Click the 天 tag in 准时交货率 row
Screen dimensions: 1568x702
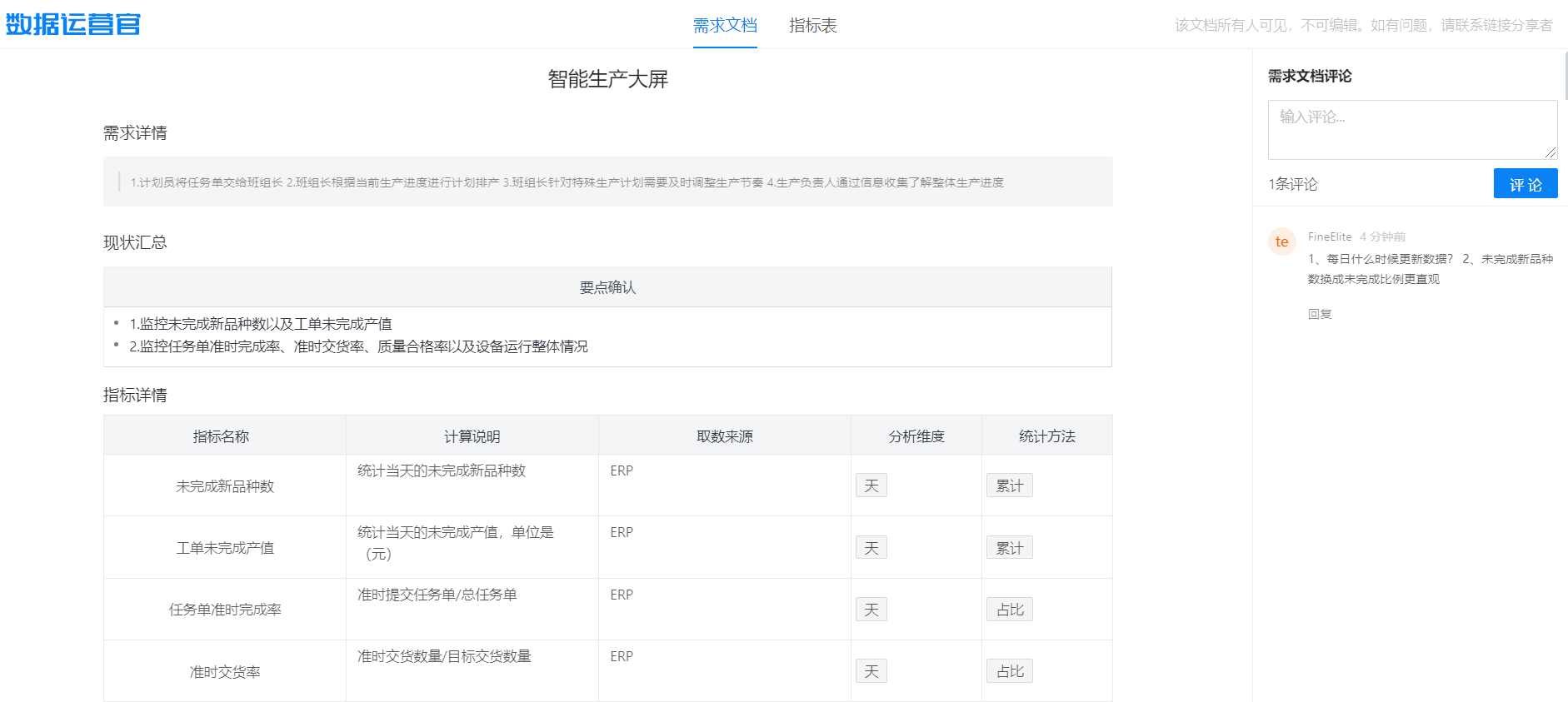871,671
